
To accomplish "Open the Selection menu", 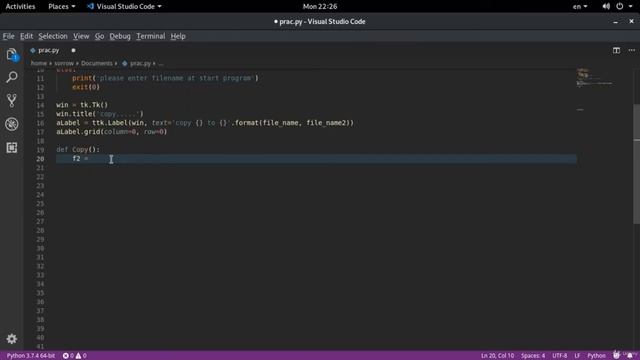I will pyautogui.click(x=53, y=36).
